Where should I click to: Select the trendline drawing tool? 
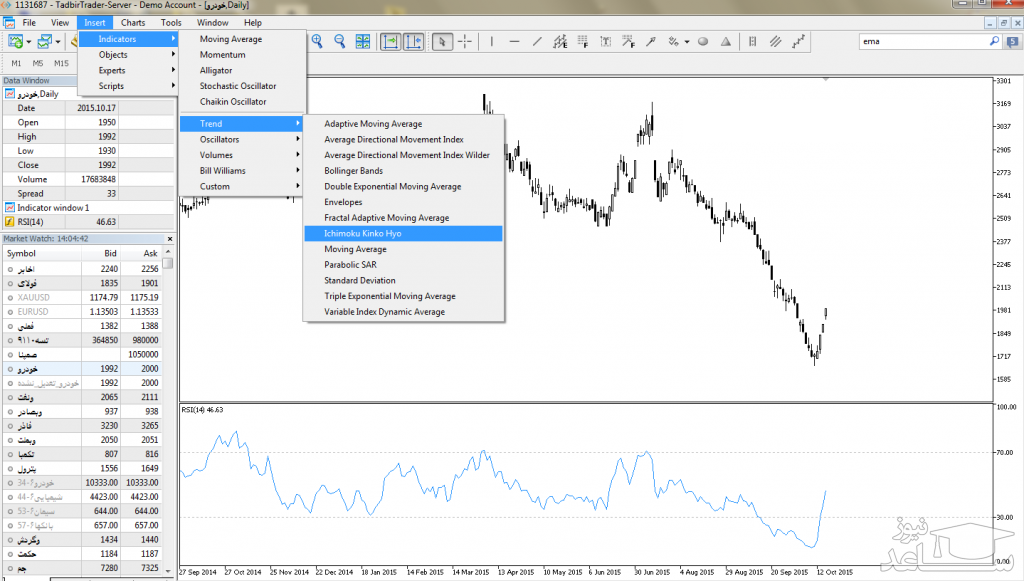click(538, 41)
